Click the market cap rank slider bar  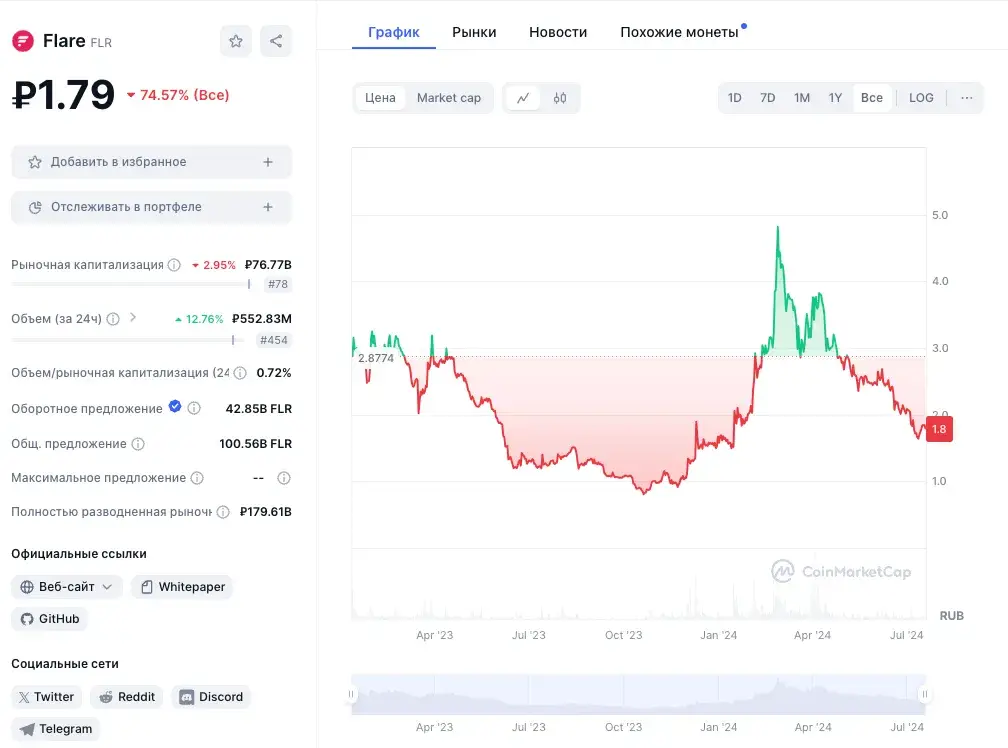click(130, 284)
